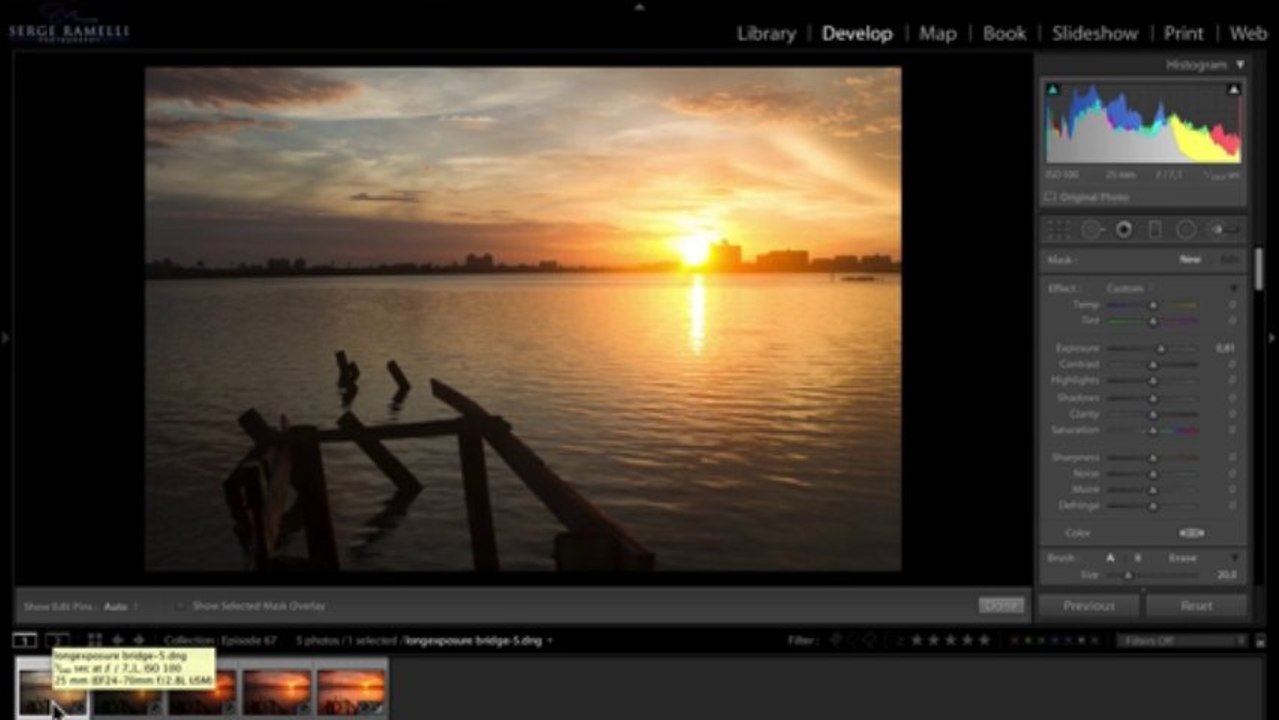Select the Red Eye Correction tool
This screenshot has height=720, width=1279.
point(1124,230)
